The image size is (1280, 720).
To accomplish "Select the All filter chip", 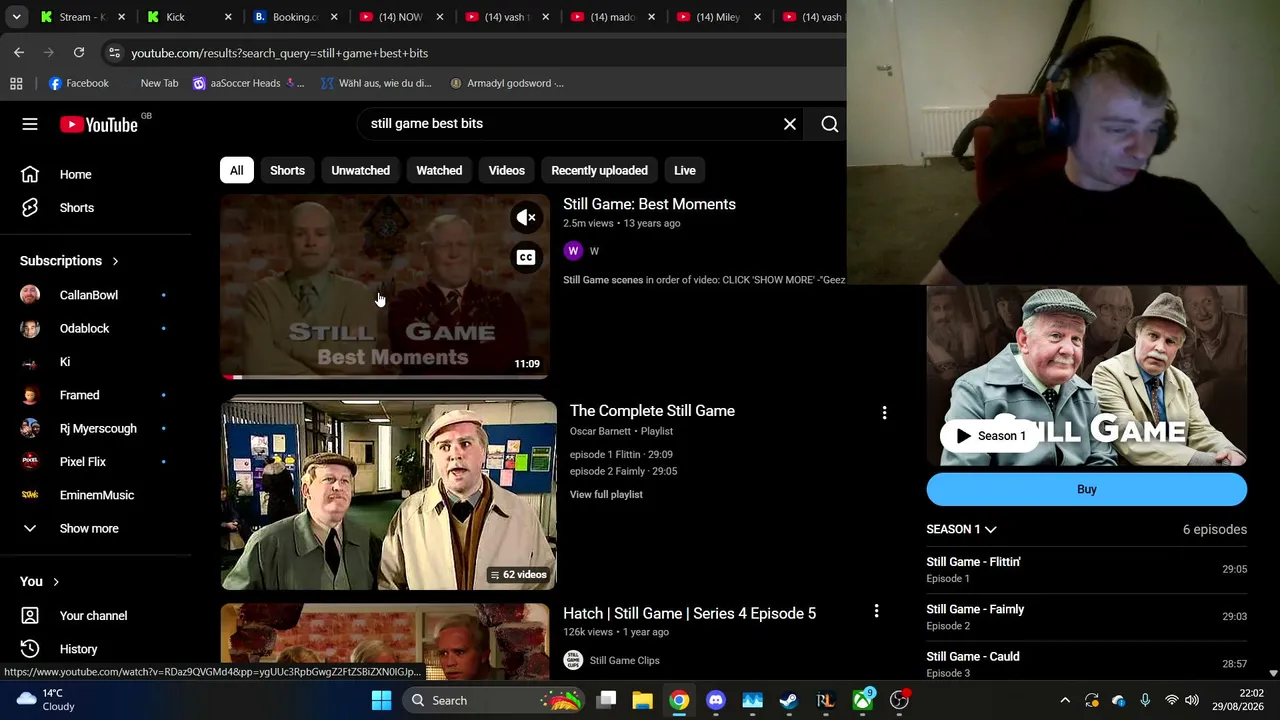I will click(x=236, y=170).
